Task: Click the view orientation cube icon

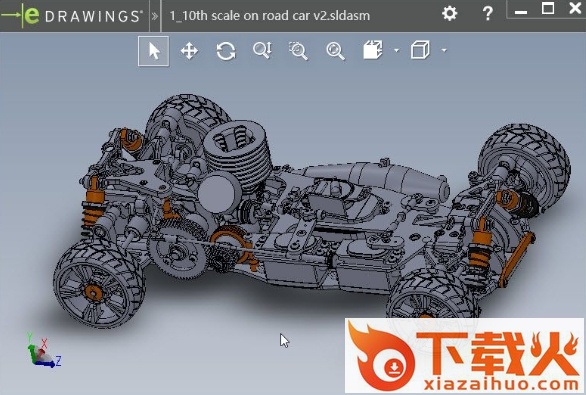Action: coord(373,50)
